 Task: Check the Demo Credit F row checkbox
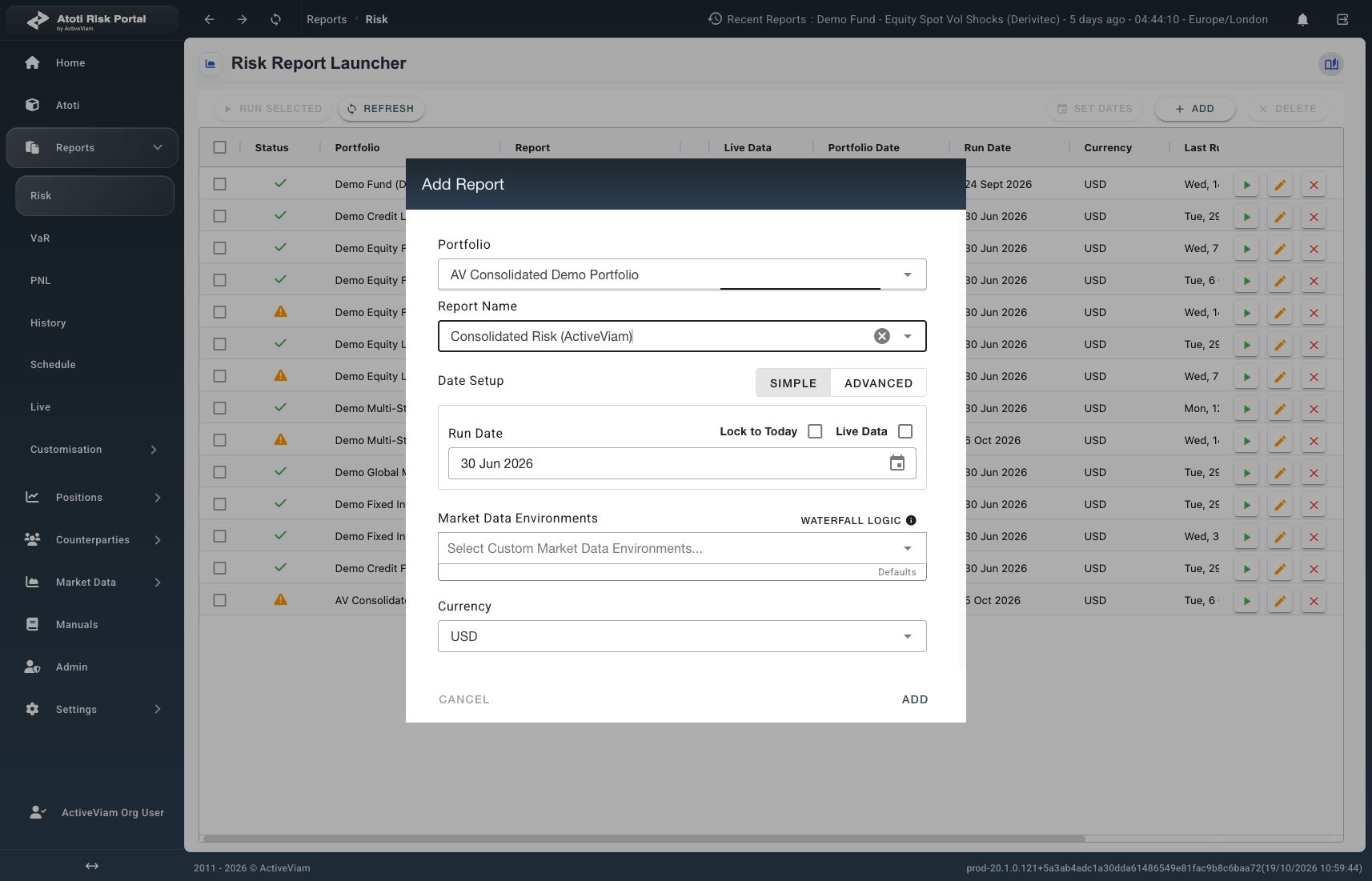pos(220,568)
